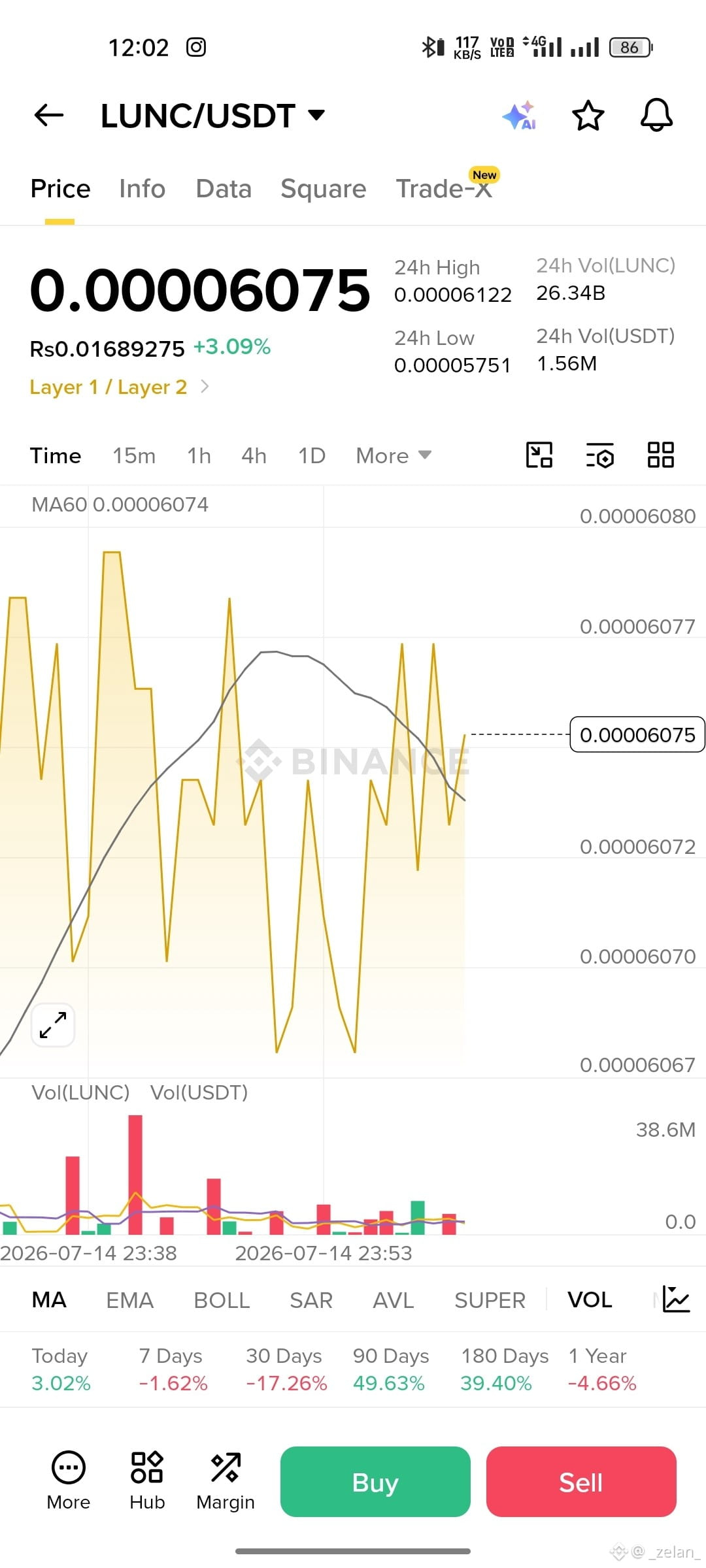The height and width of the screenshot is (1568, 706).
Task: Toggle the VOL sub-indicator
Action: 590,1299
